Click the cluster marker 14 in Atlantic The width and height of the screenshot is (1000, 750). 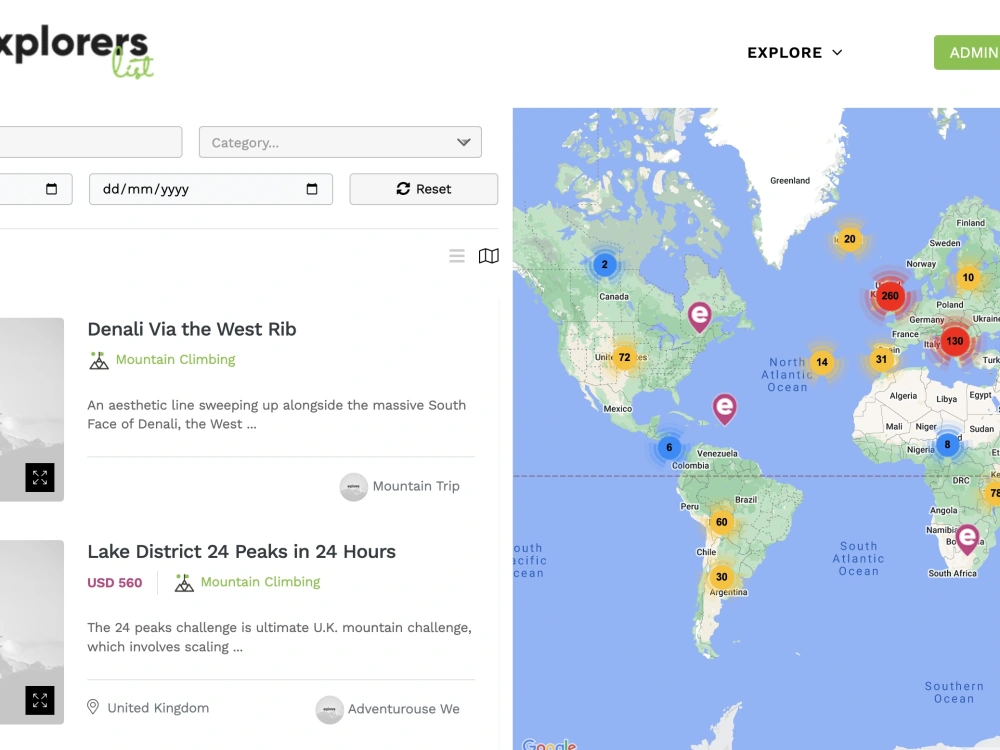(822, 362)
